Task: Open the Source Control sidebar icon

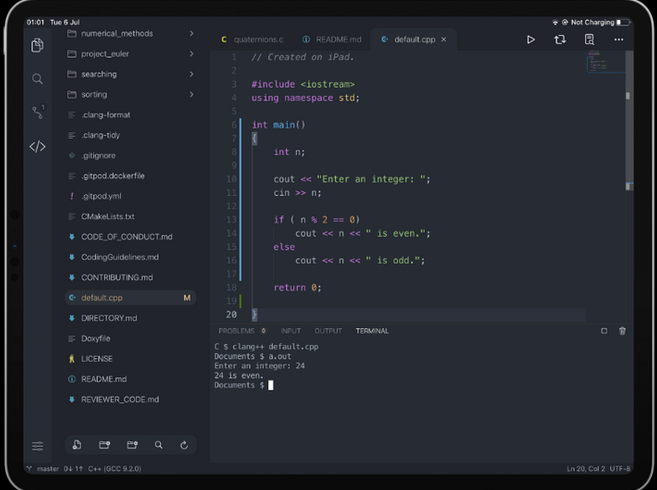Action: 38,112
